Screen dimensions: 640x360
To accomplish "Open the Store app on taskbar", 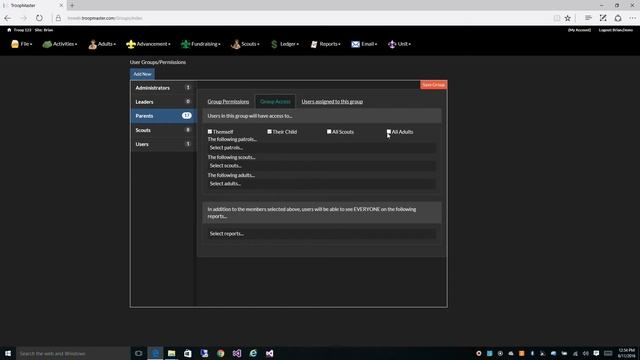I will click(188, 353).
